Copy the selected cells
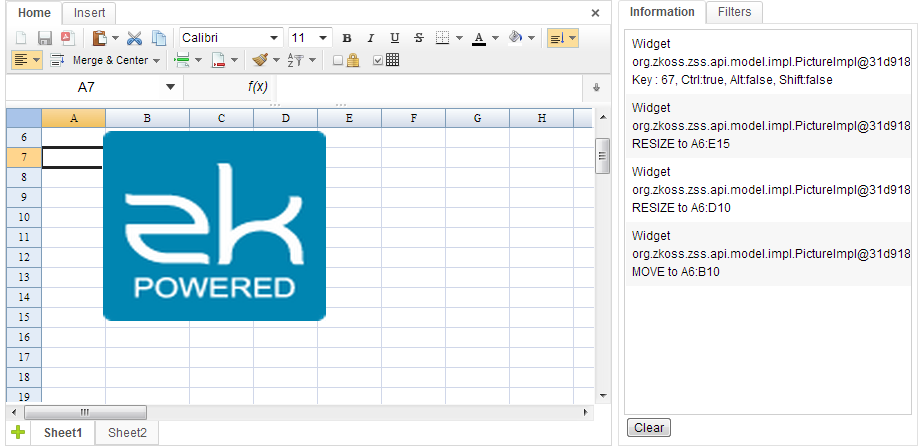 (159, 38)
